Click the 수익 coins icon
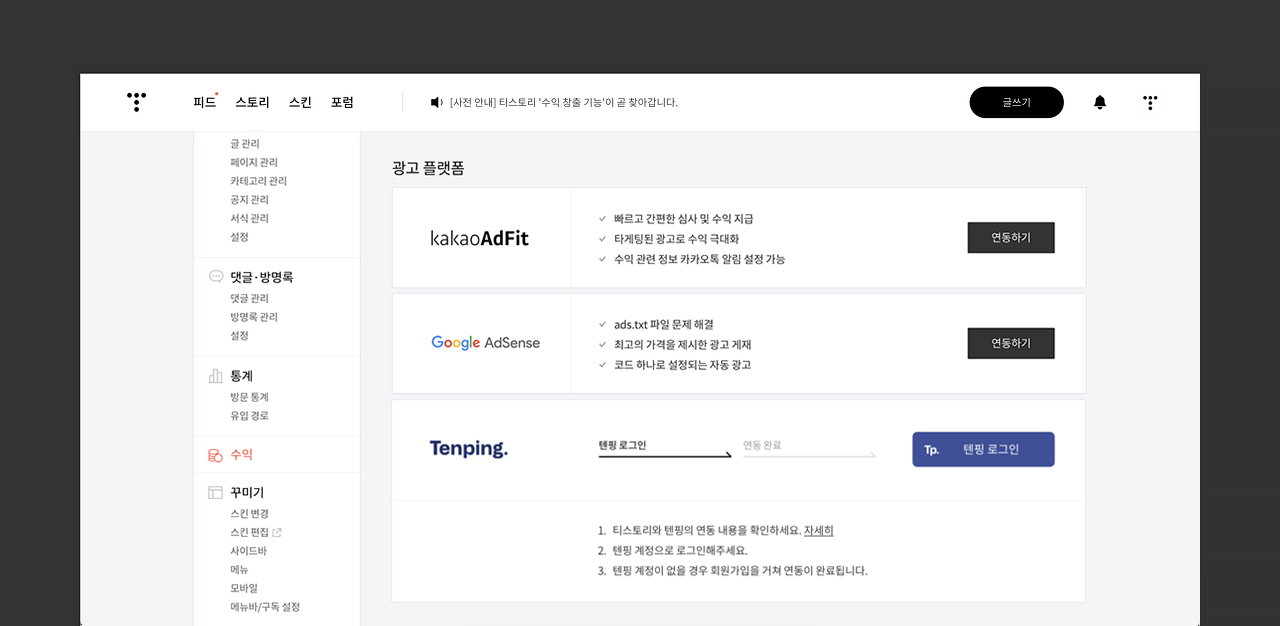This screenshot has height=626, width=1280. (215, 455)
